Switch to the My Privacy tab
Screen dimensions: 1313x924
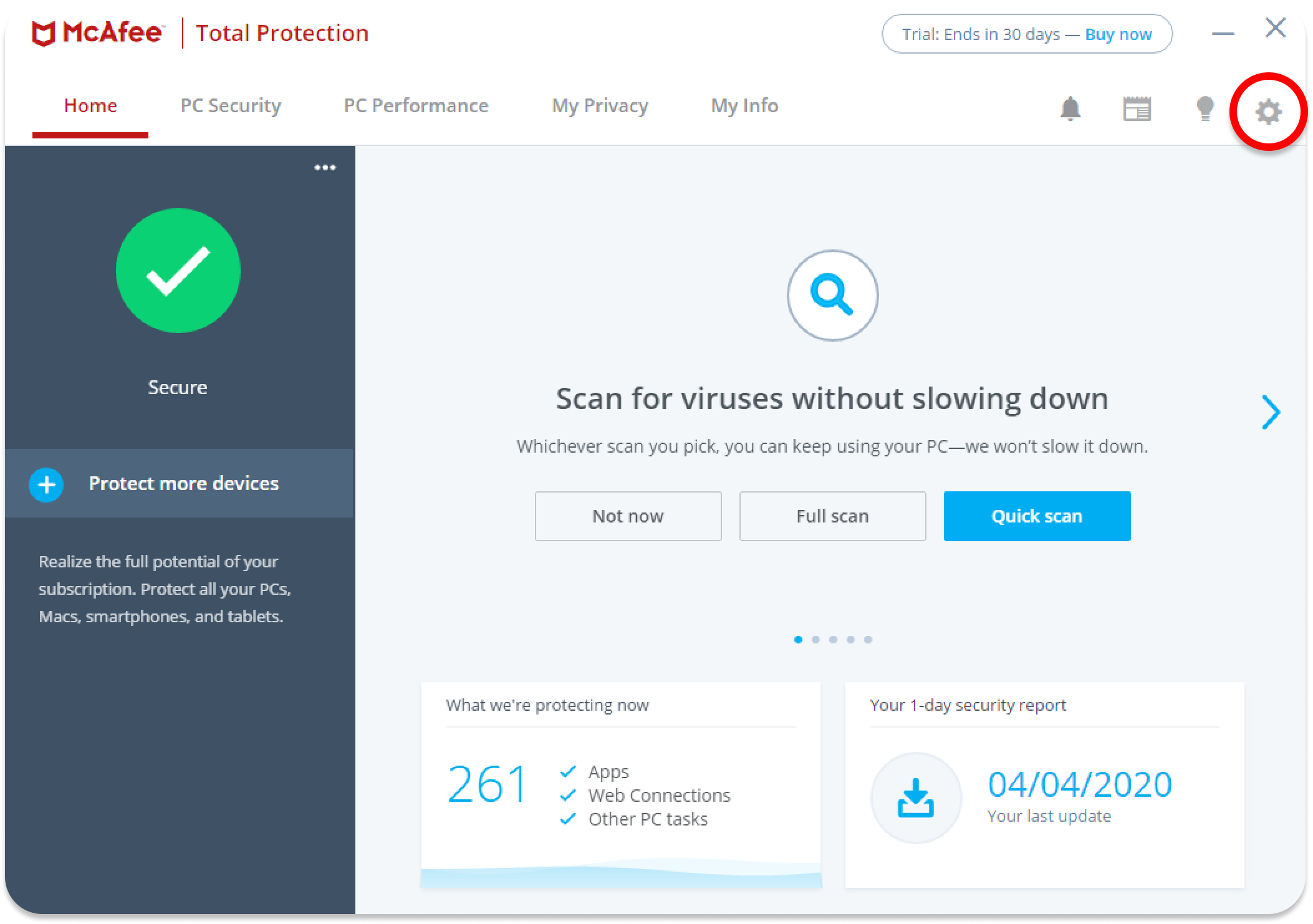[600, 106]
